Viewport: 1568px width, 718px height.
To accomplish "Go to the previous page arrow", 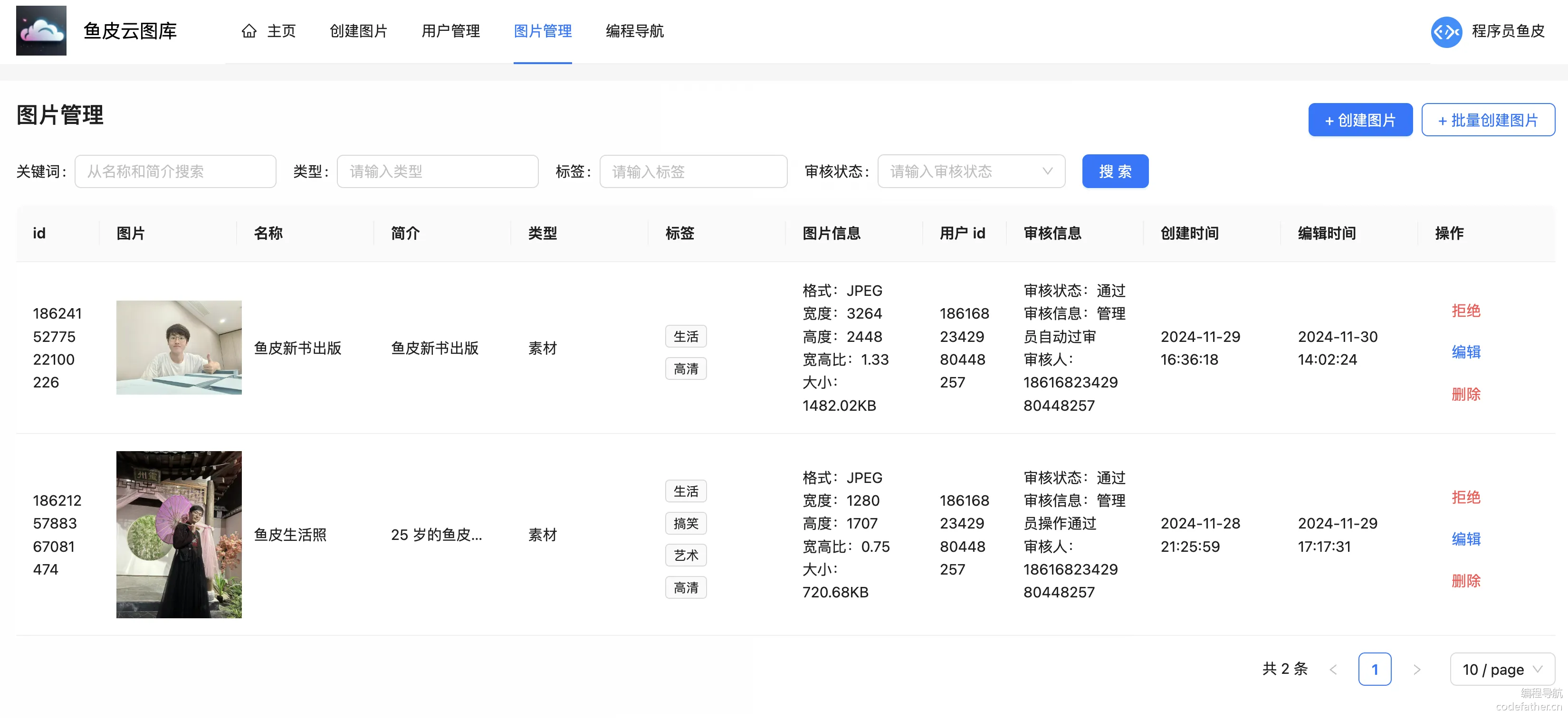I will tap(1333, 669).
